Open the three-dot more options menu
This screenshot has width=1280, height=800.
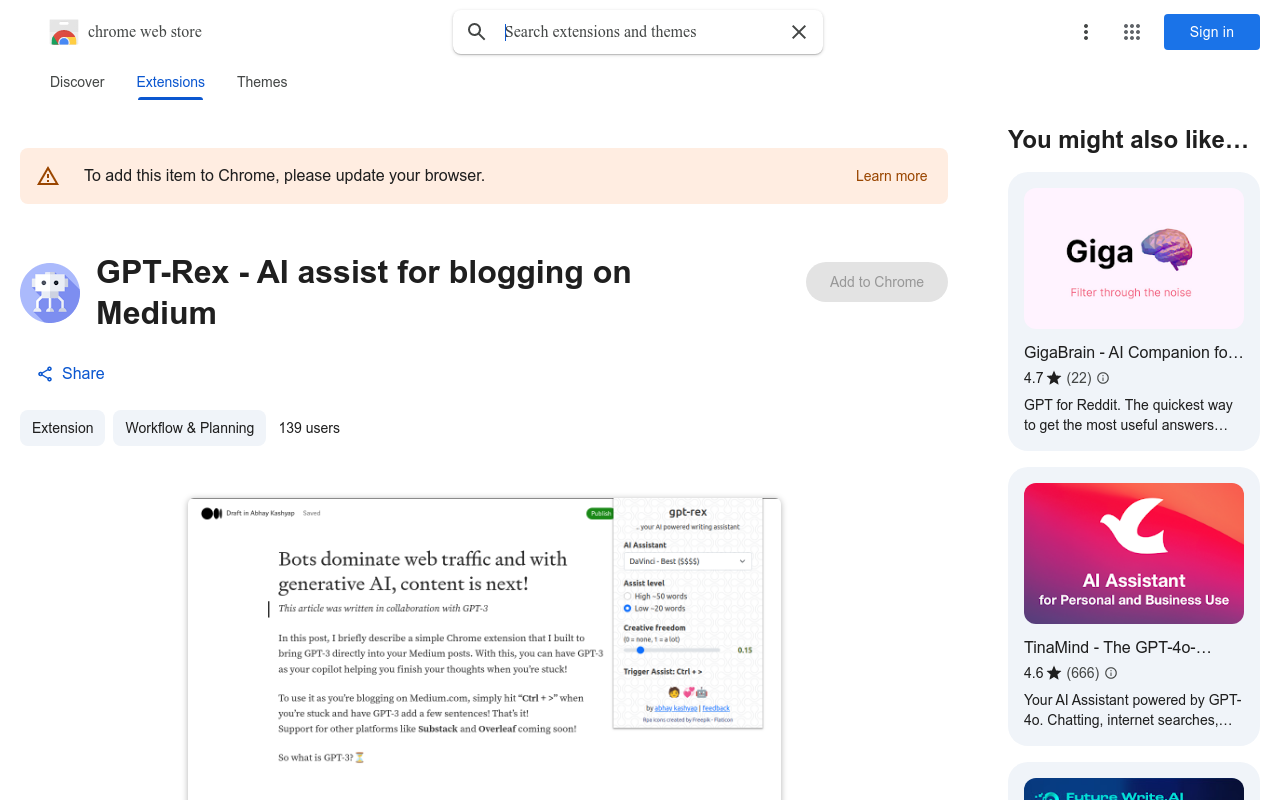click(x=1086, y=32)
